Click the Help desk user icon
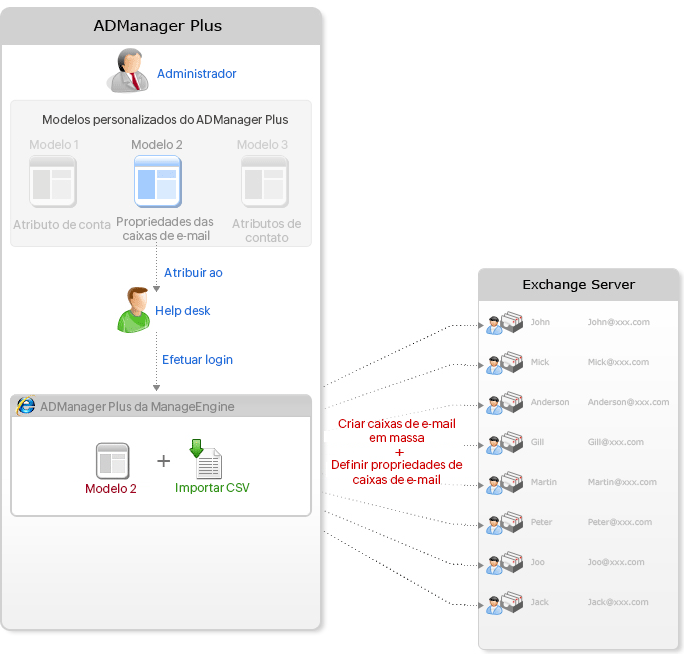This screenshot has height=654, width=684. [x=134, y=310]
